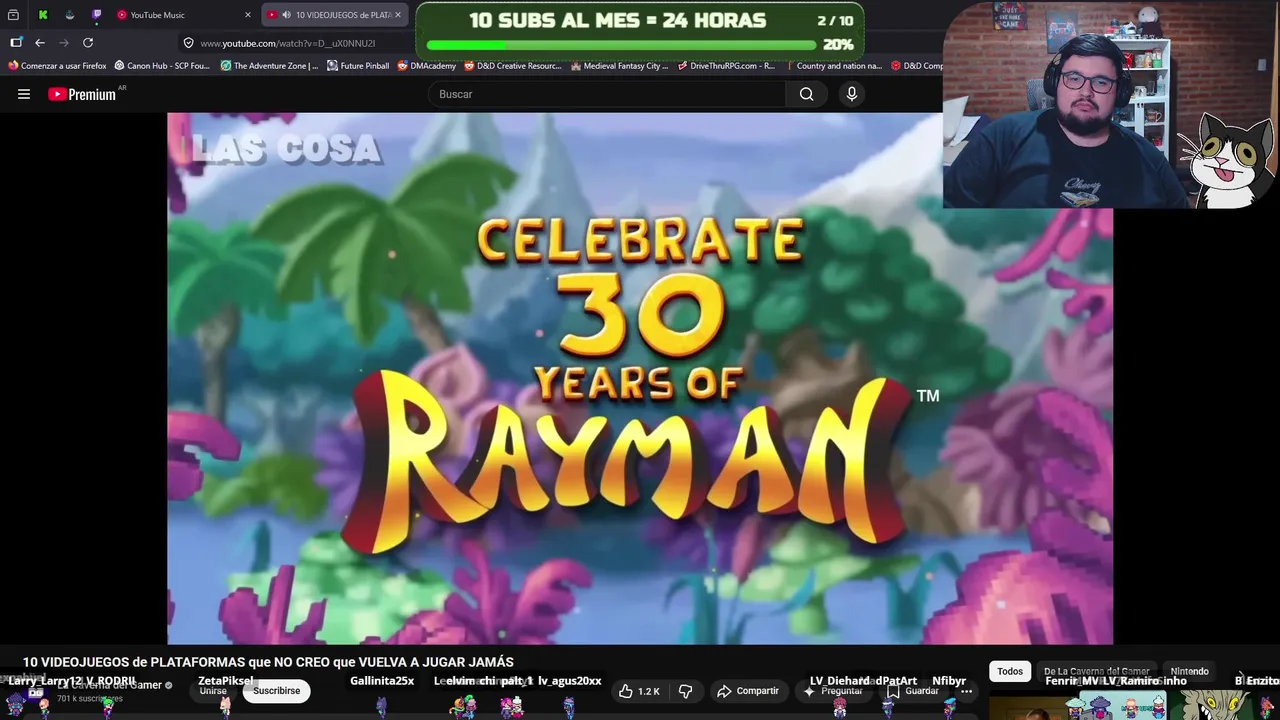Dislike the video with thumbs-down icon

coord(686,691)
